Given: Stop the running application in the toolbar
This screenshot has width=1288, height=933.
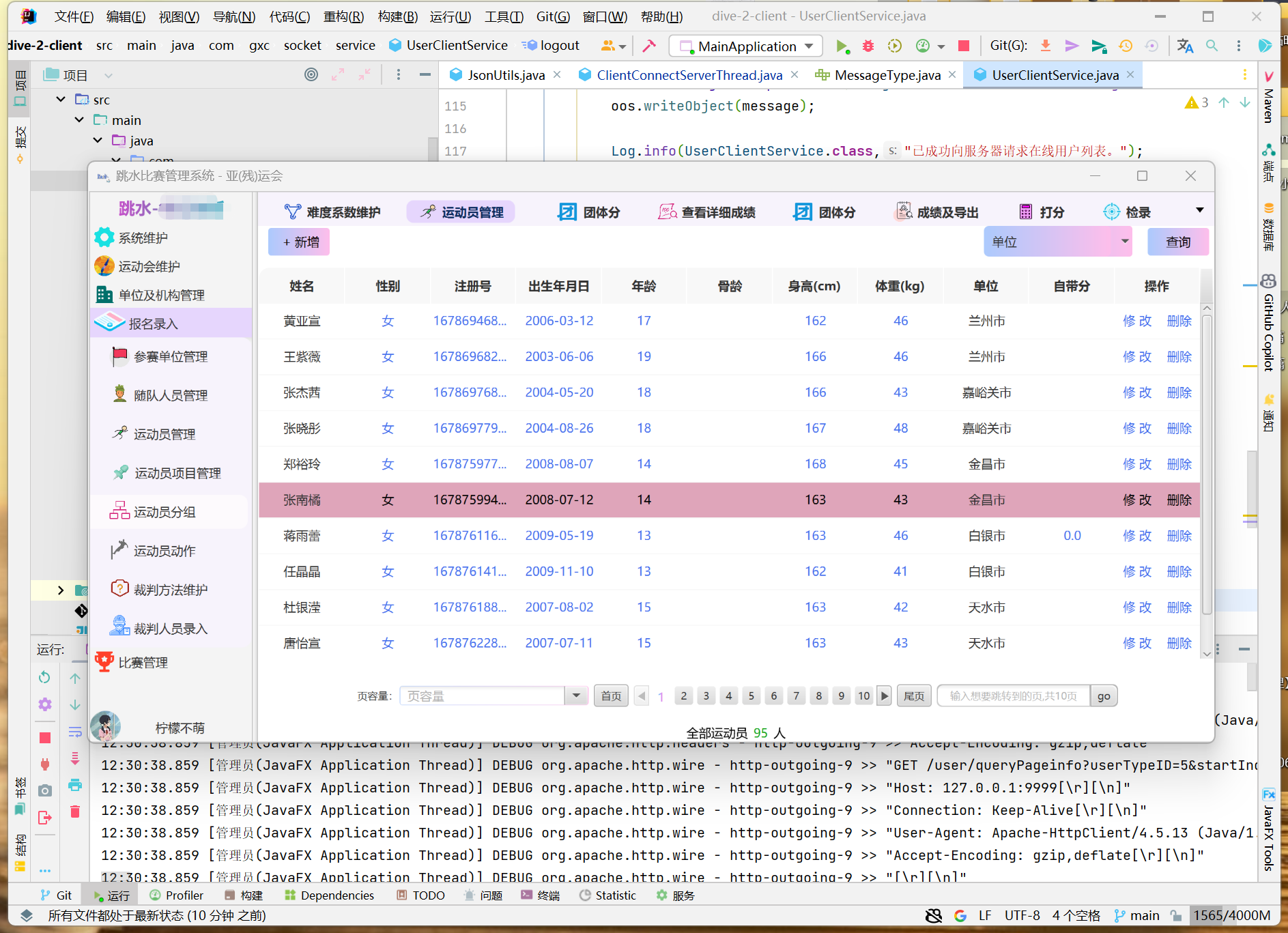Looking at the screenshot, I should (x=964, y=46).
